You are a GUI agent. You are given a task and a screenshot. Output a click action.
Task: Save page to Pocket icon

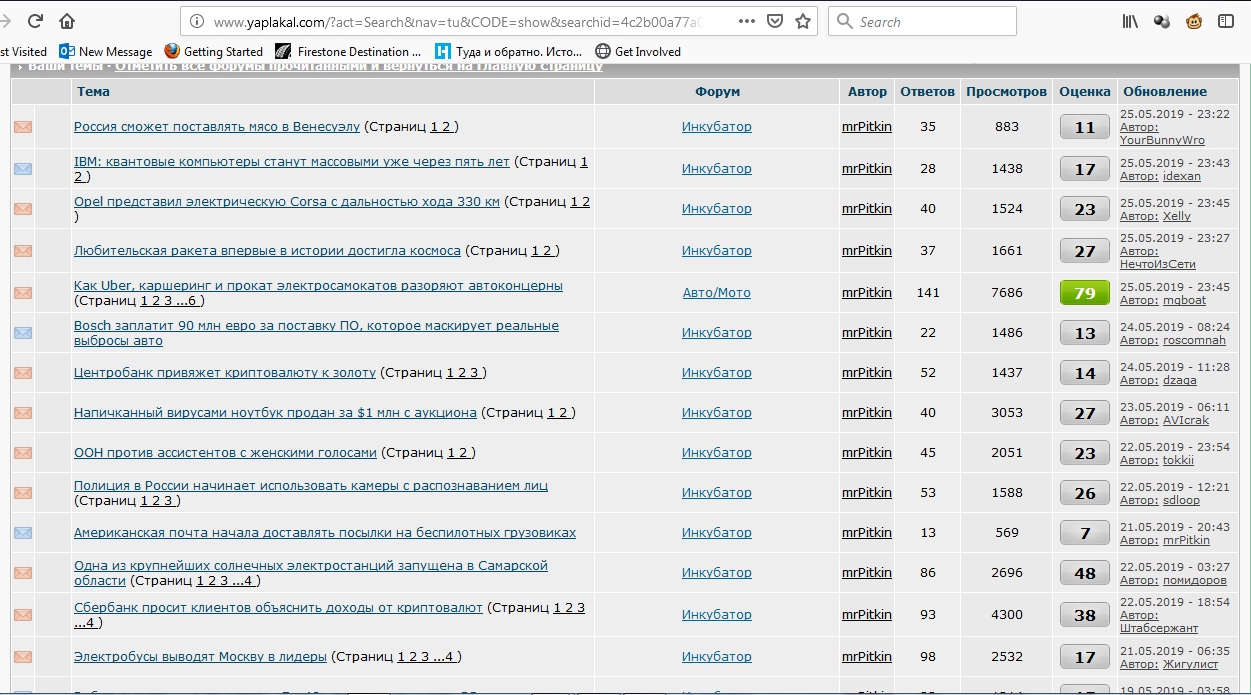(x=775, y=21)
